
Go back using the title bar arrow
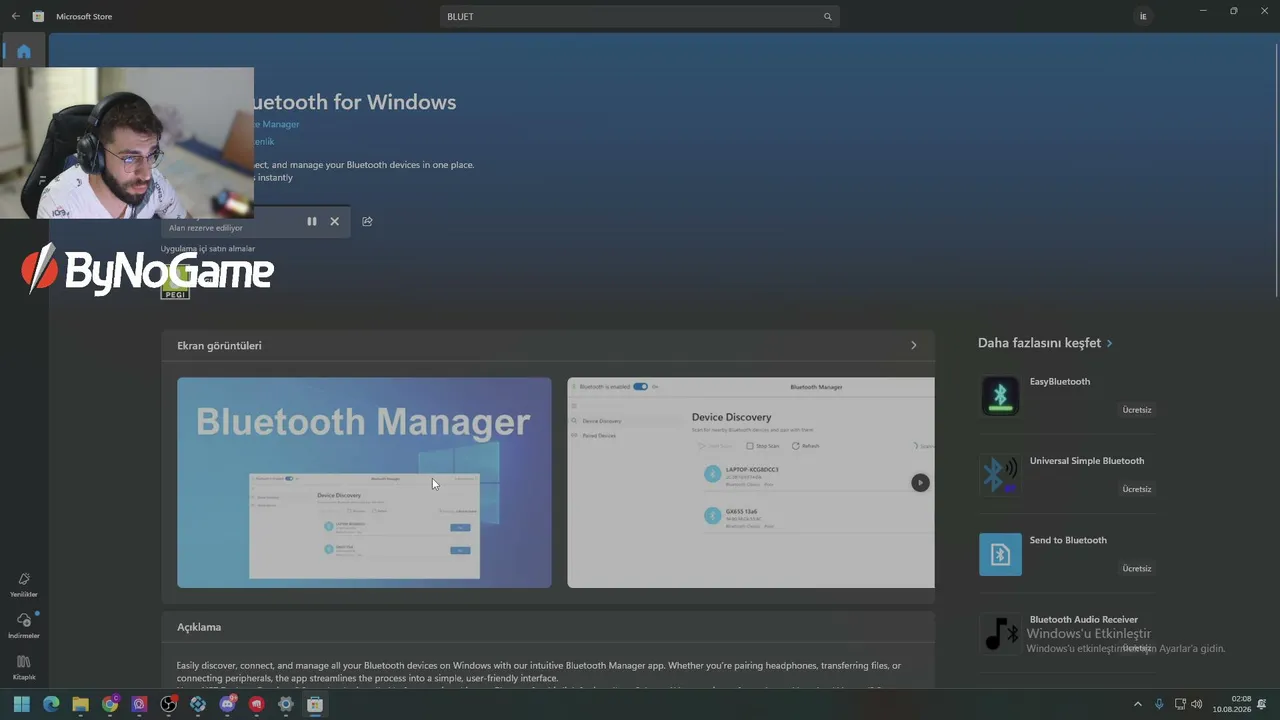(15, 16)
